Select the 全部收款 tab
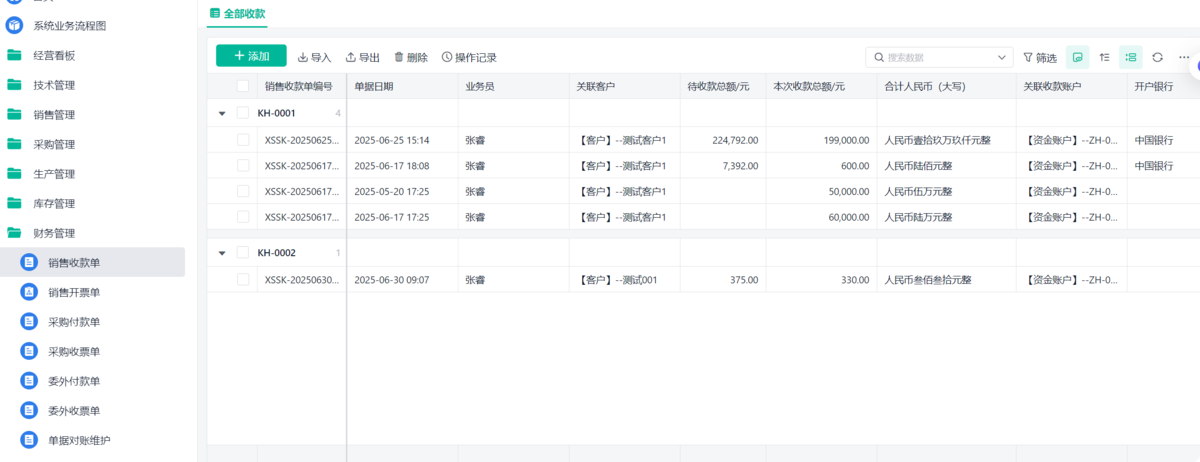 238,13
